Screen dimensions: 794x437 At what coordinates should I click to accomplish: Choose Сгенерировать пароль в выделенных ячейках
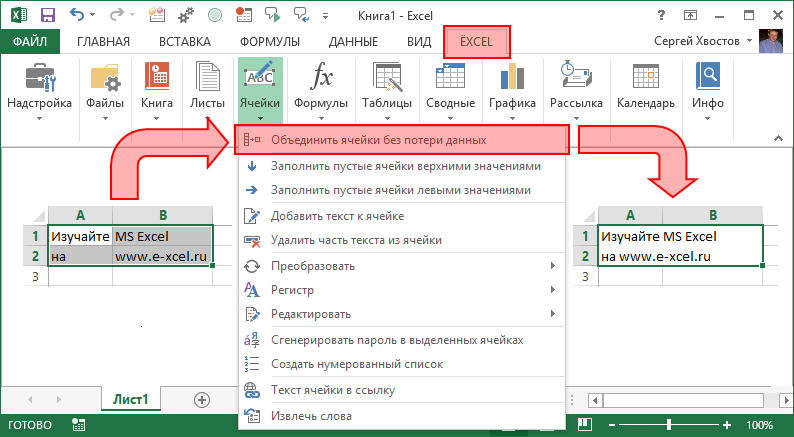pos(402,340)
